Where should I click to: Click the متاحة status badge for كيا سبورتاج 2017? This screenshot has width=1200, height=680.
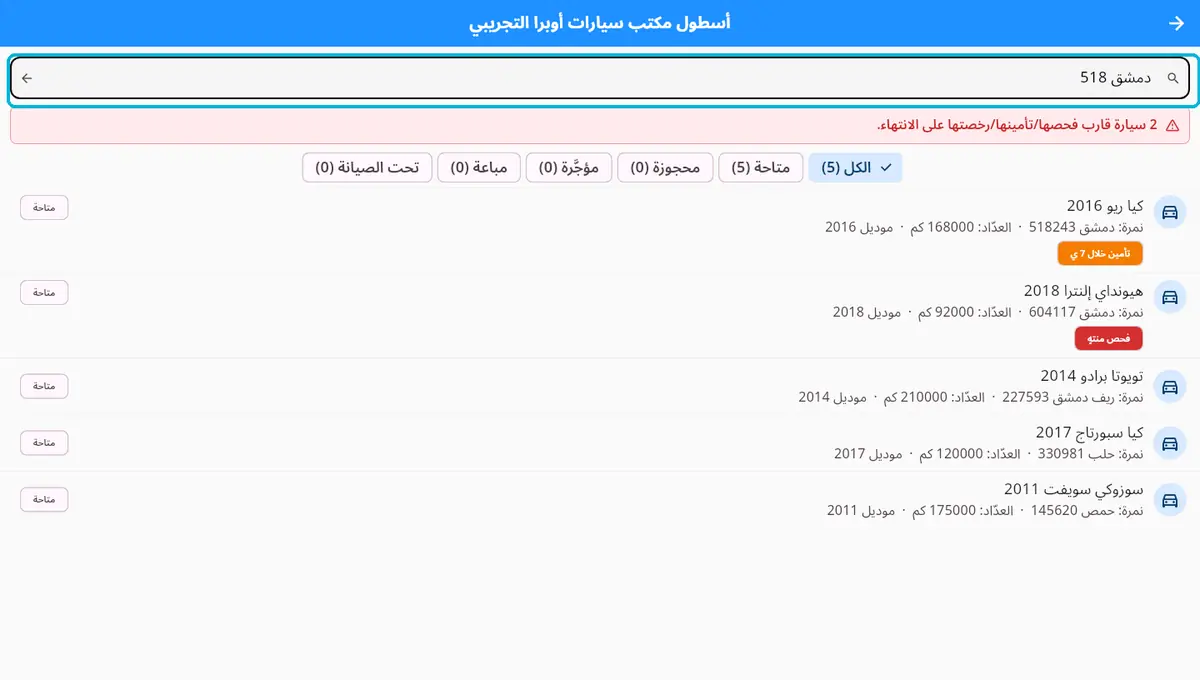click(x=44, y=443)
